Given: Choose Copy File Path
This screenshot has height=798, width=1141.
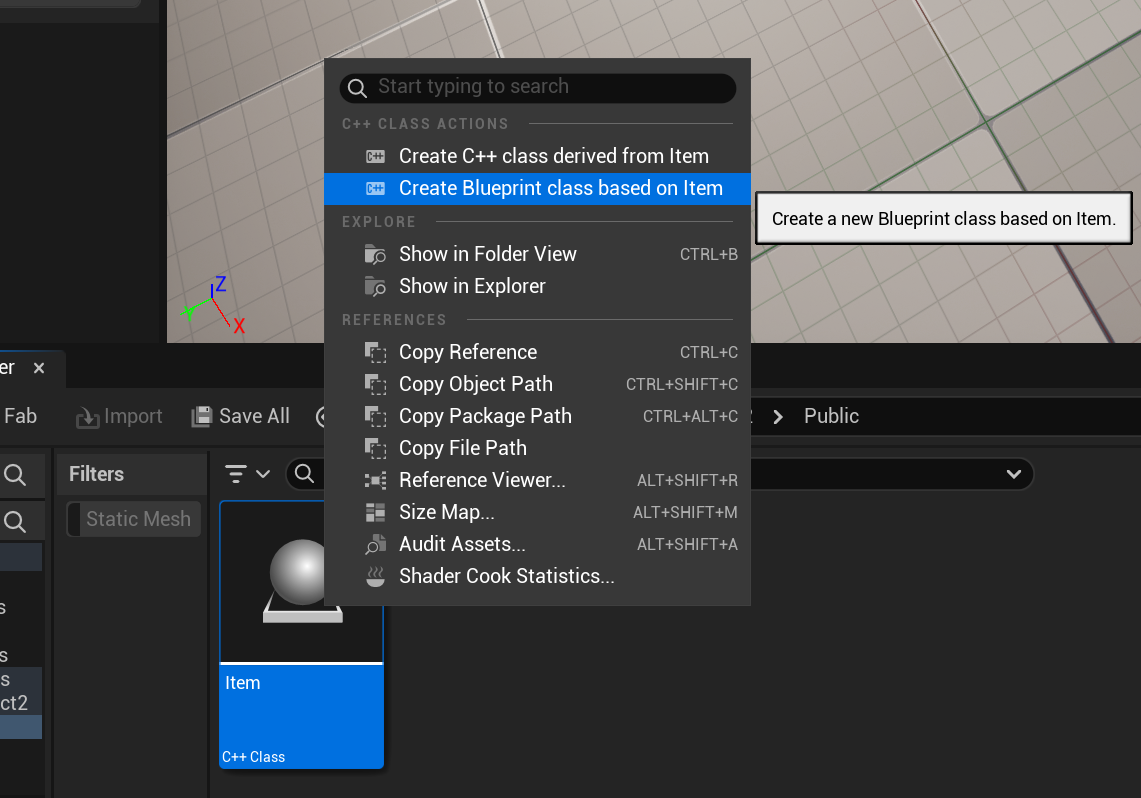Looking at the screenshot, I should click(x=537, y=448).
